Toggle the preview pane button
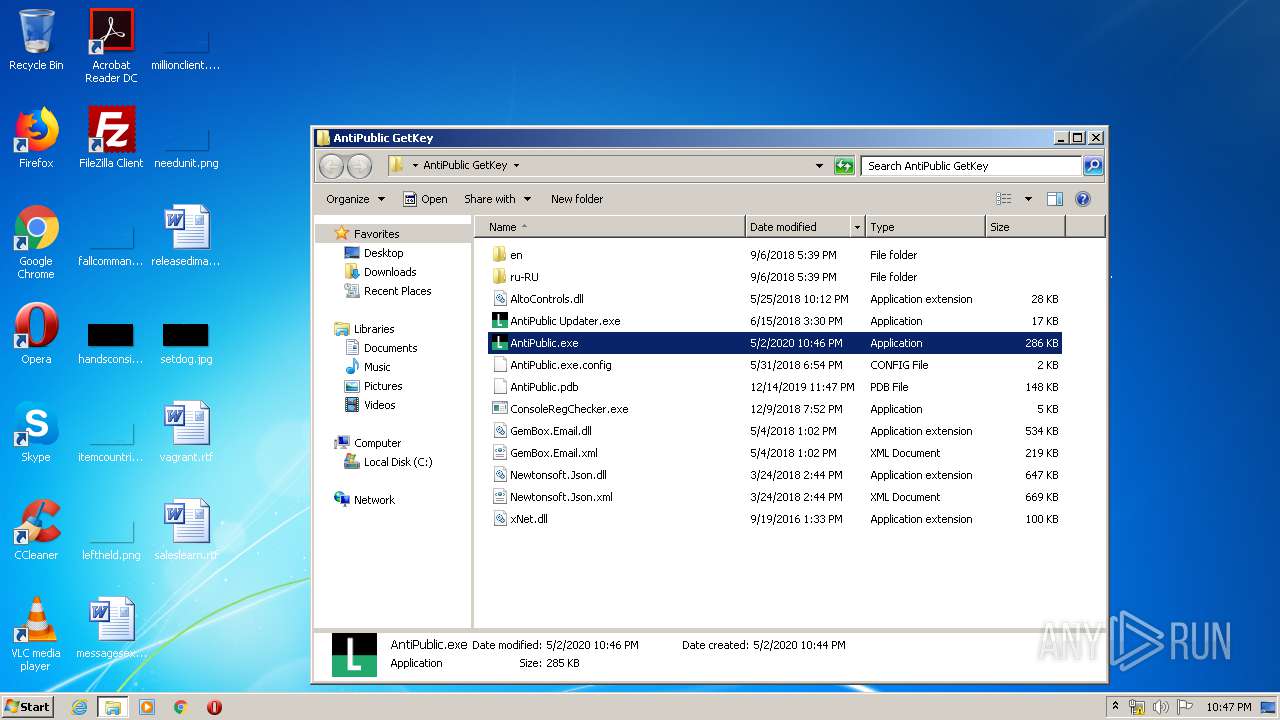The image size is (1280, 720). 1055,199
